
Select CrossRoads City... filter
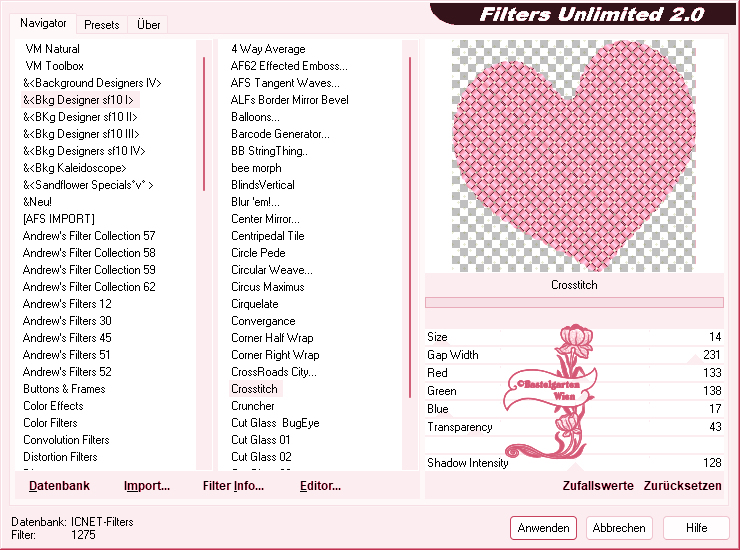274,372
